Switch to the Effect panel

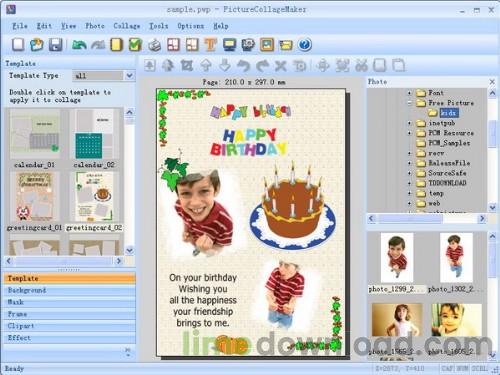tap(70, 338)
